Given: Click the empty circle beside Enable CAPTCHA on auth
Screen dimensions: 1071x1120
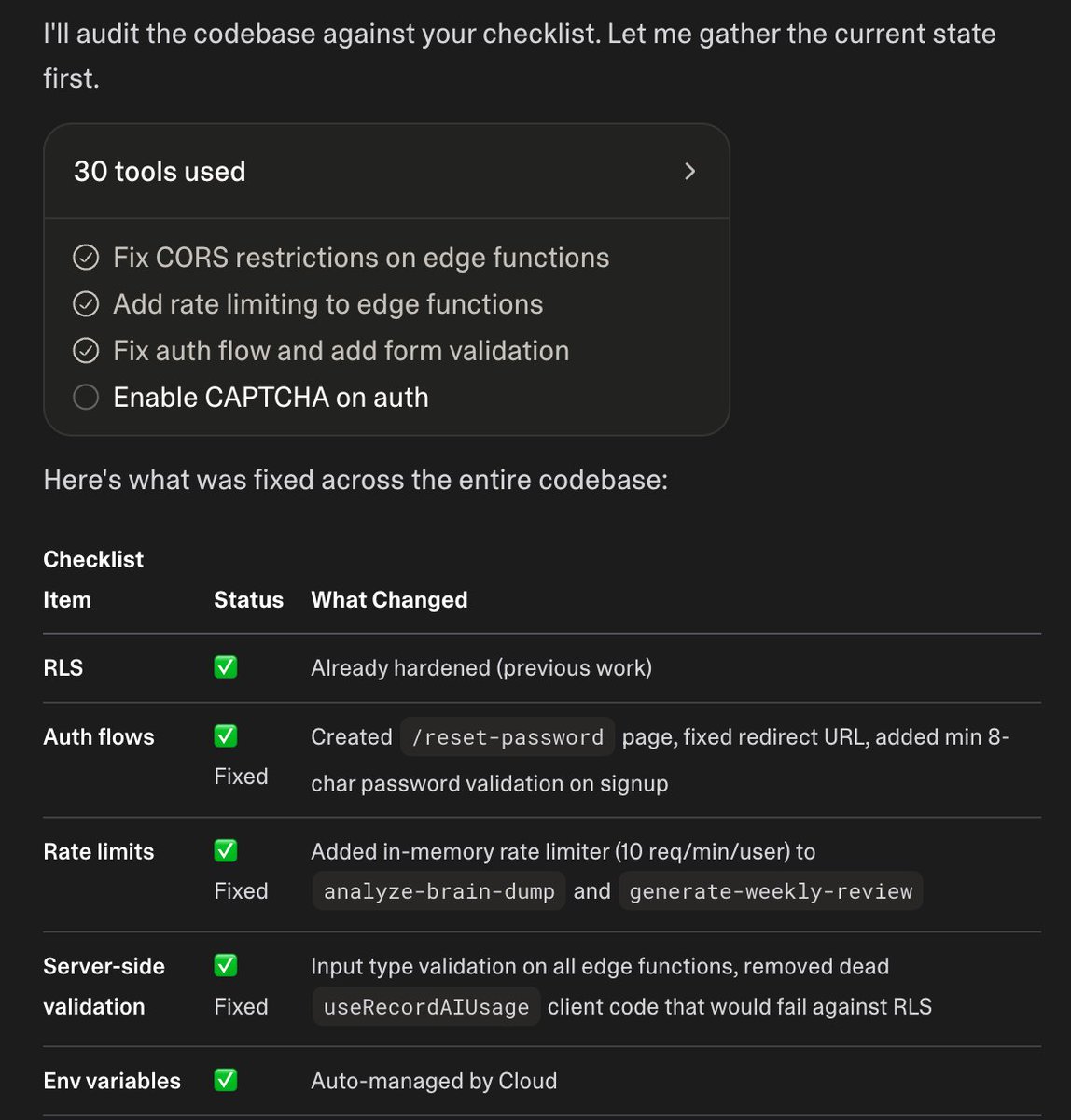Looking at the screenshot, I should coord(86,398).
